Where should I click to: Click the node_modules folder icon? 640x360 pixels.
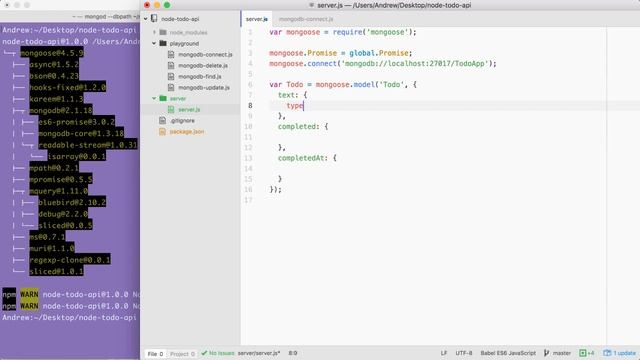(163, 32)
